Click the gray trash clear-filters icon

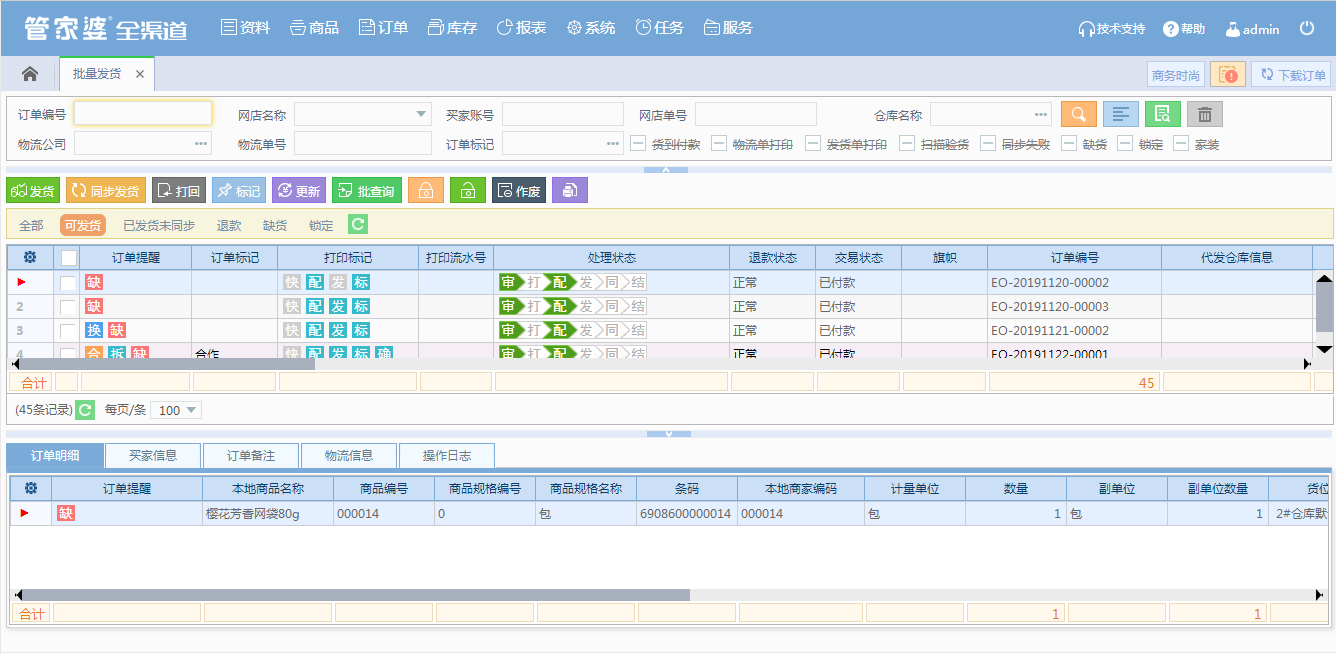[x=1205, y=114]
